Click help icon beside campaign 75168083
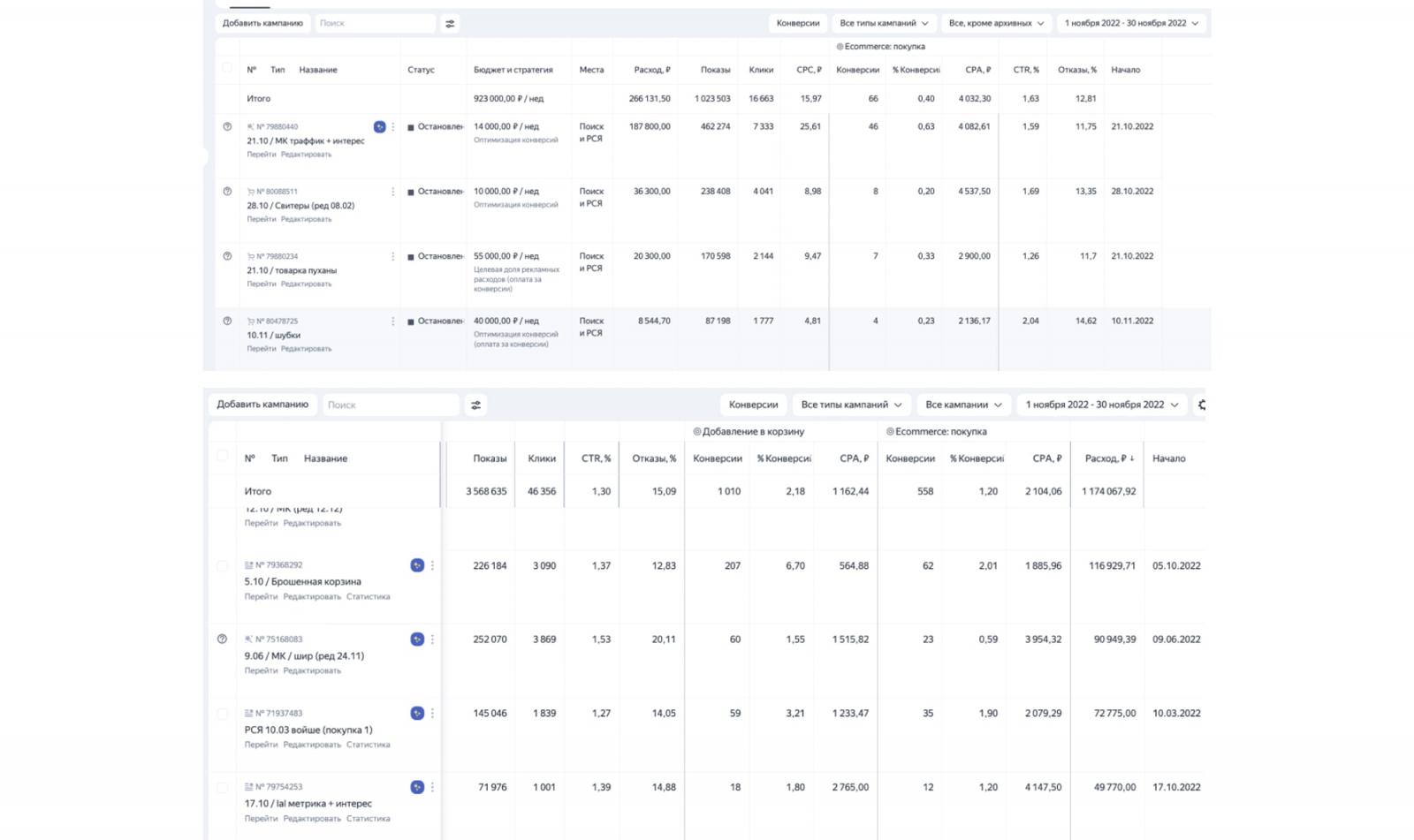 [x=222, y=639]
